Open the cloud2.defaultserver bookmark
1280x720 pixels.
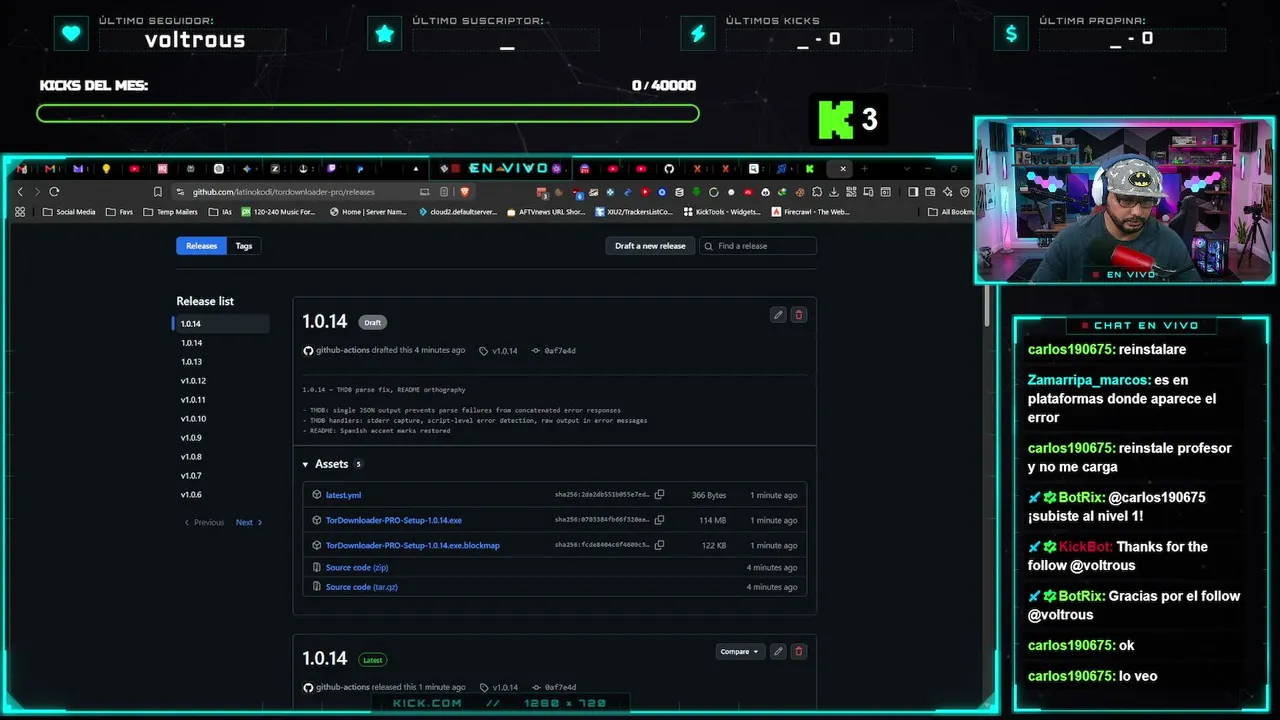coord(457,212)
